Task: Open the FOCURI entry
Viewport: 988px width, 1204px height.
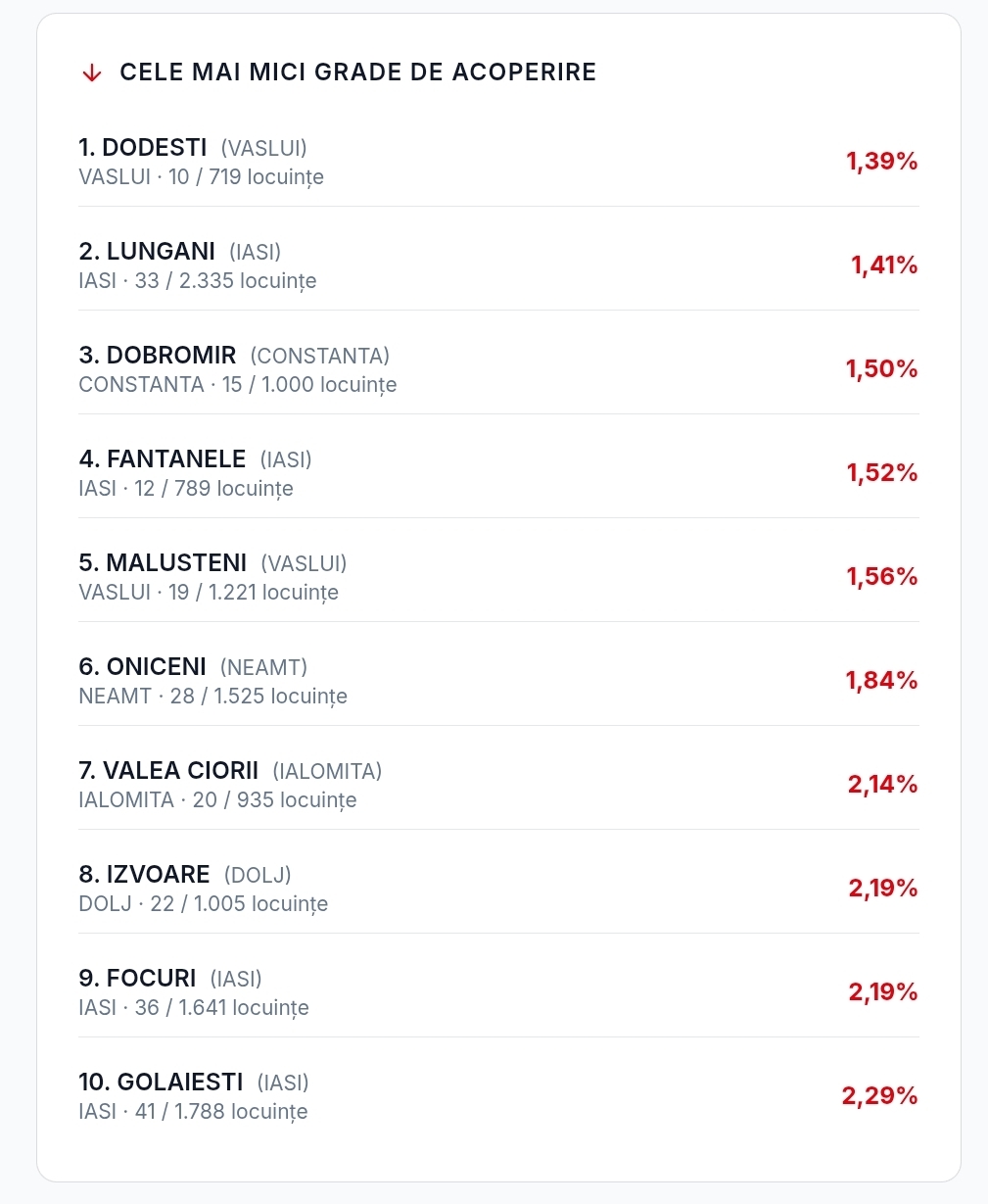Action: click(x=498, y=992)
